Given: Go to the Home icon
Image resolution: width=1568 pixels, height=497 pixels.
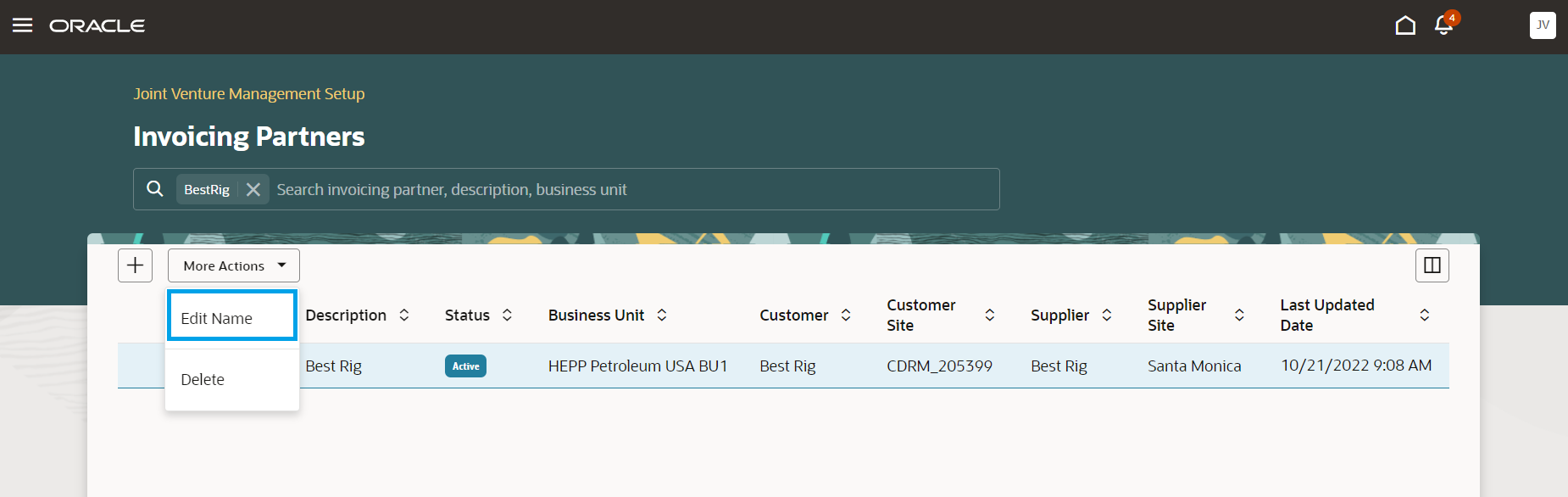Looking at the screenshot, I should tap(1405, 25).
